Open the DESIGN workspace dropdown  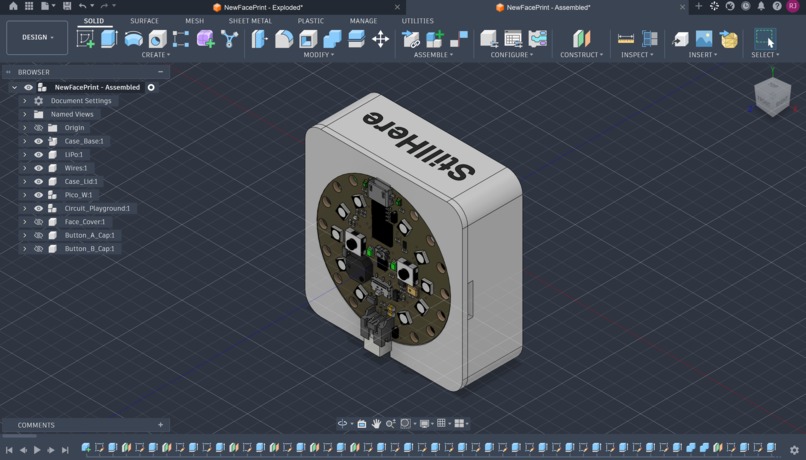click(x=37, y=38)
